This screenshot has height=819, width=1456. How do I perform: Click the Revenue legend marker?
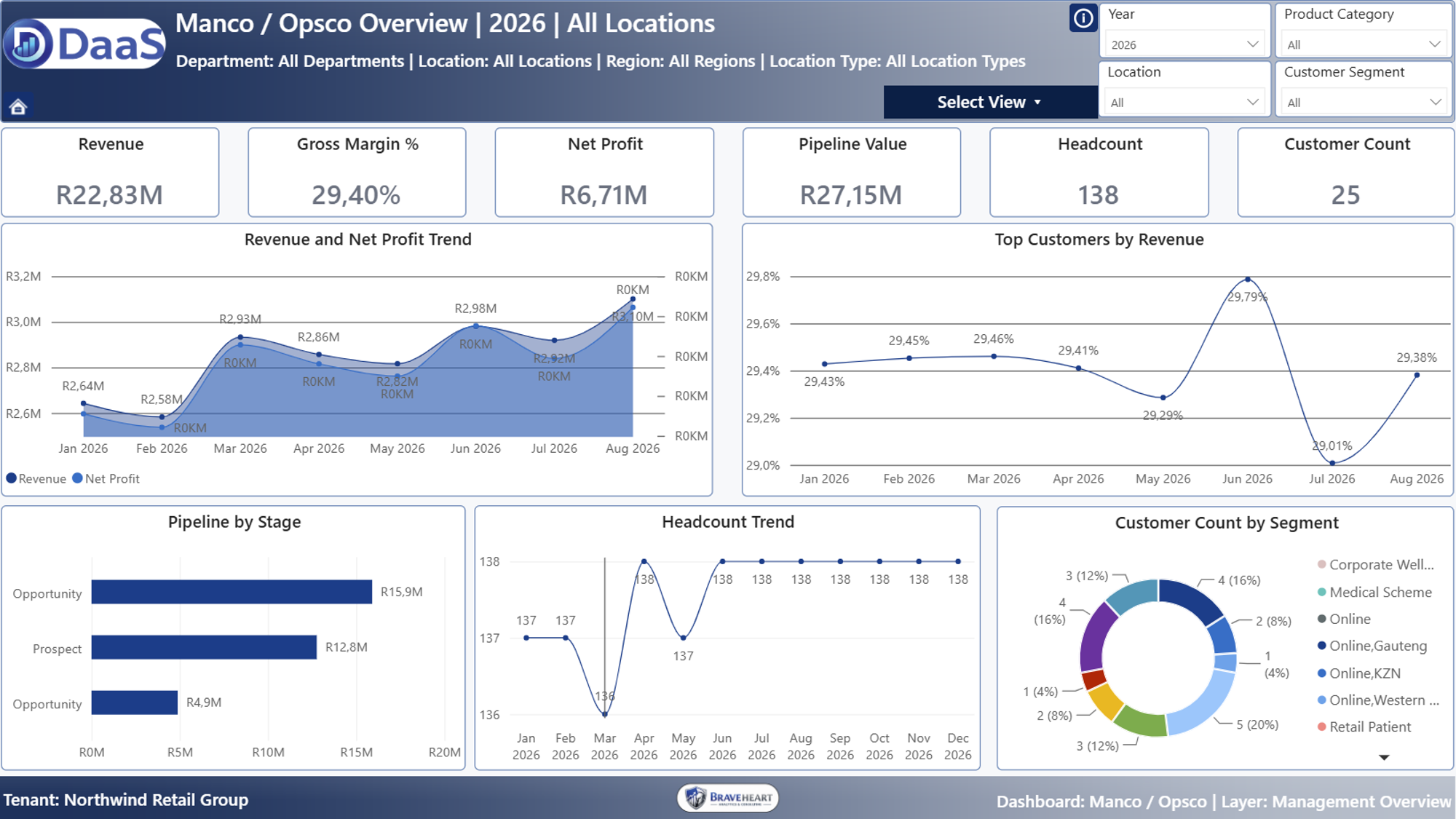pyautogui.click(x=12, y=478)
